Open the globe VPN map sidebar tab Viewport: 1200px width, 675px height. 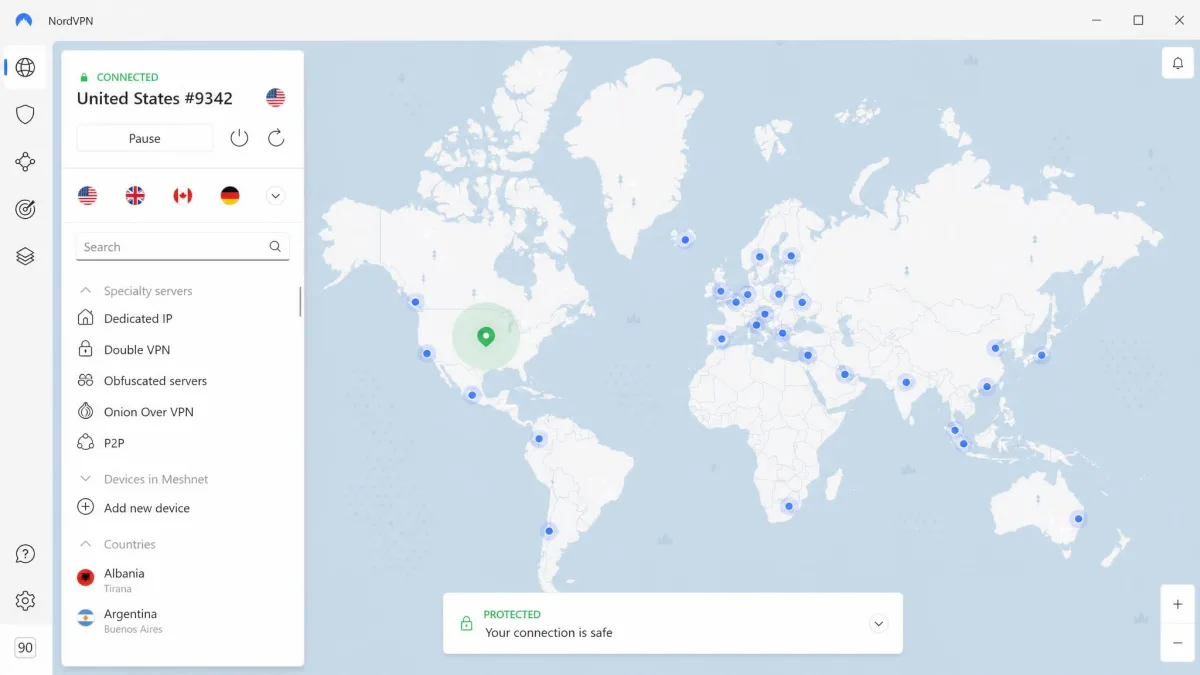26,67
